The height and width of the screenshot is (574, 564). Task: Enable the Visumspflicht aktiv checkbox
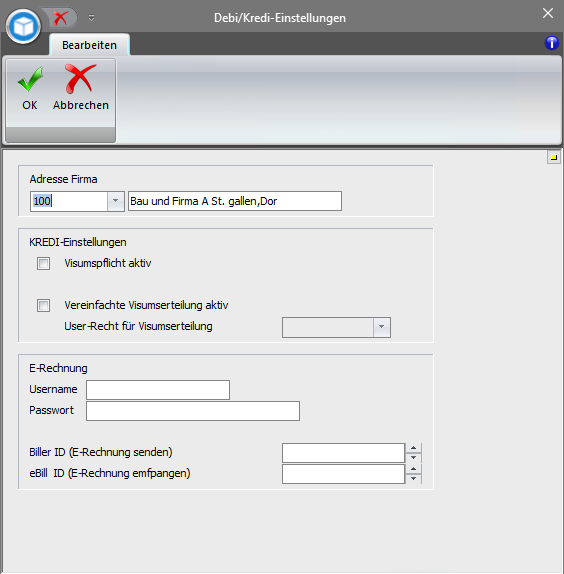point(44,263)
